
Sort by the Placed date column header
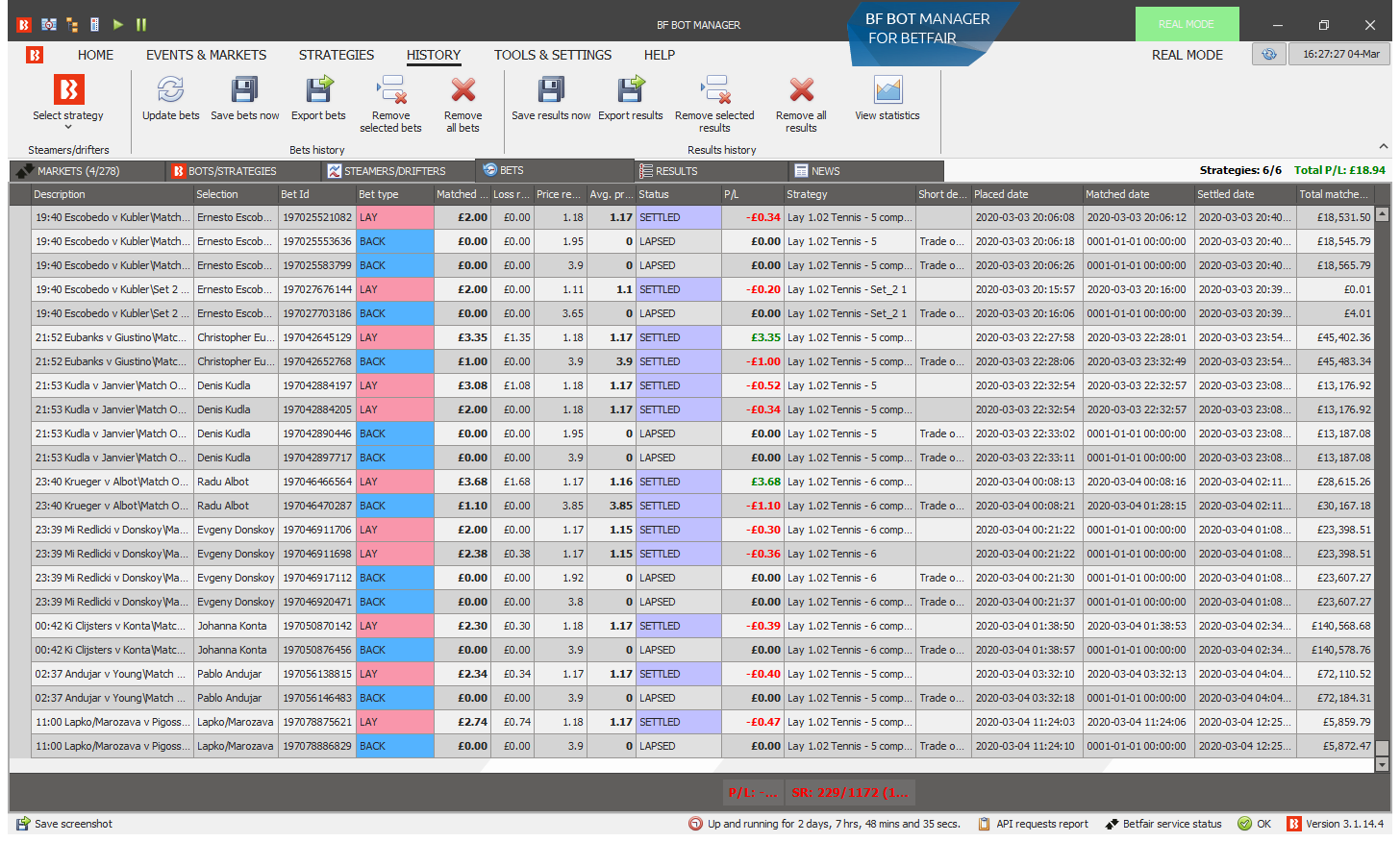pos(1026,194)
